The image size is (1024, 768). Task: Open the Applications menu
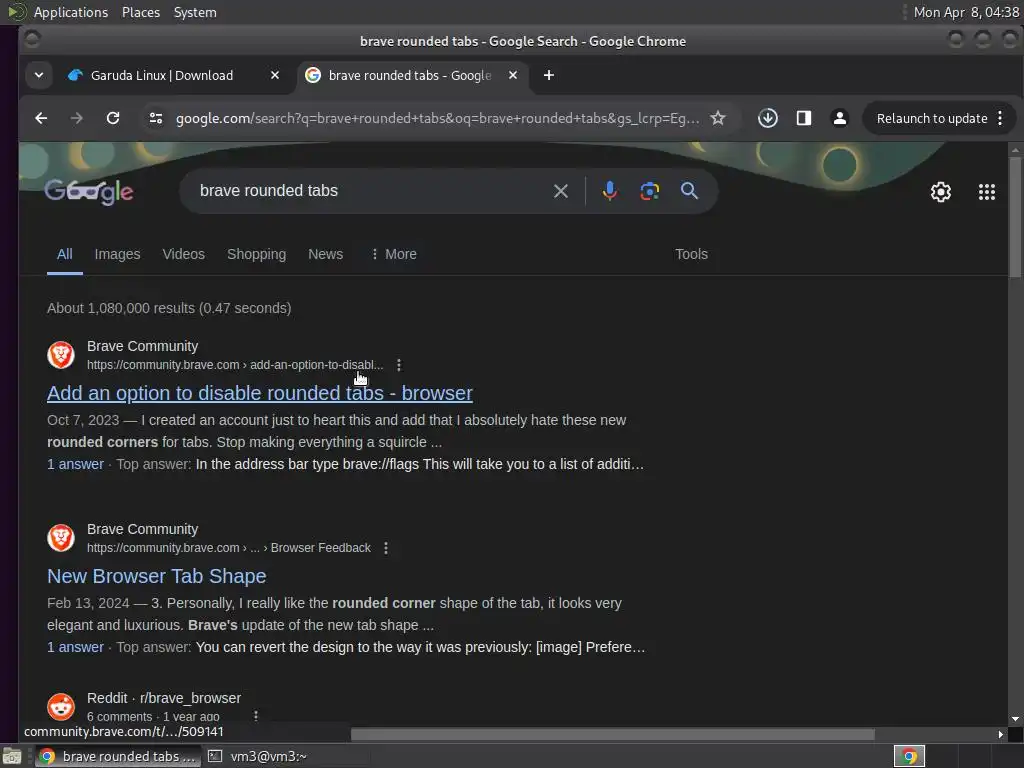71,12
